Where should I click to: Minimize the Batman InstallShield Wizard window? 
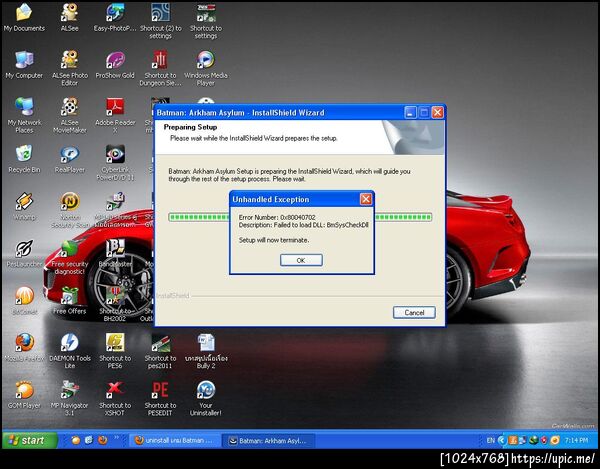pyautogui.click(x=410, y=112)
